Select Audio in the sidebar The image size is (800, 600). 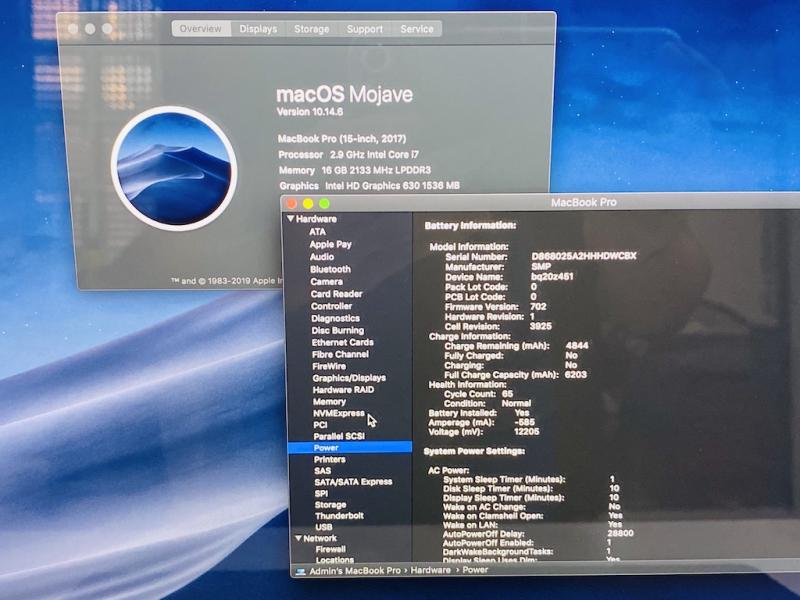coord(322,257)
